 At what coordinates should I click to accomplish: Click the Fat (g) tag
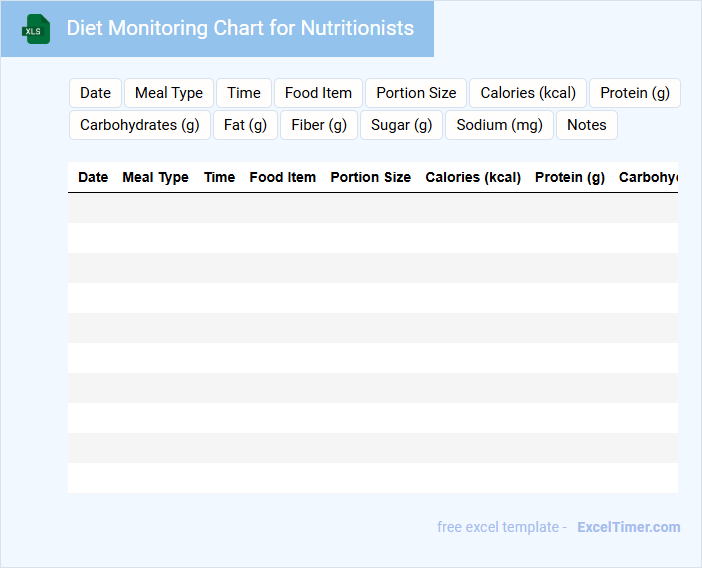[x=246, y=125]
